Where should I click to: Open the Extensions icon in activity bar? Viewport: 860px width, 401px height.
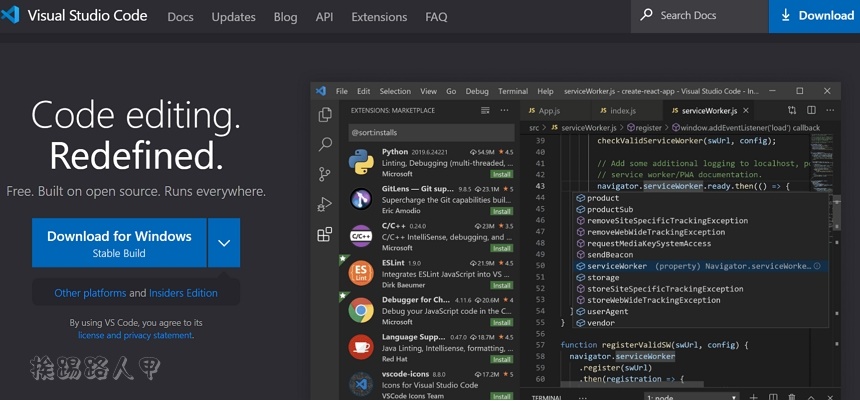[325, 234]
